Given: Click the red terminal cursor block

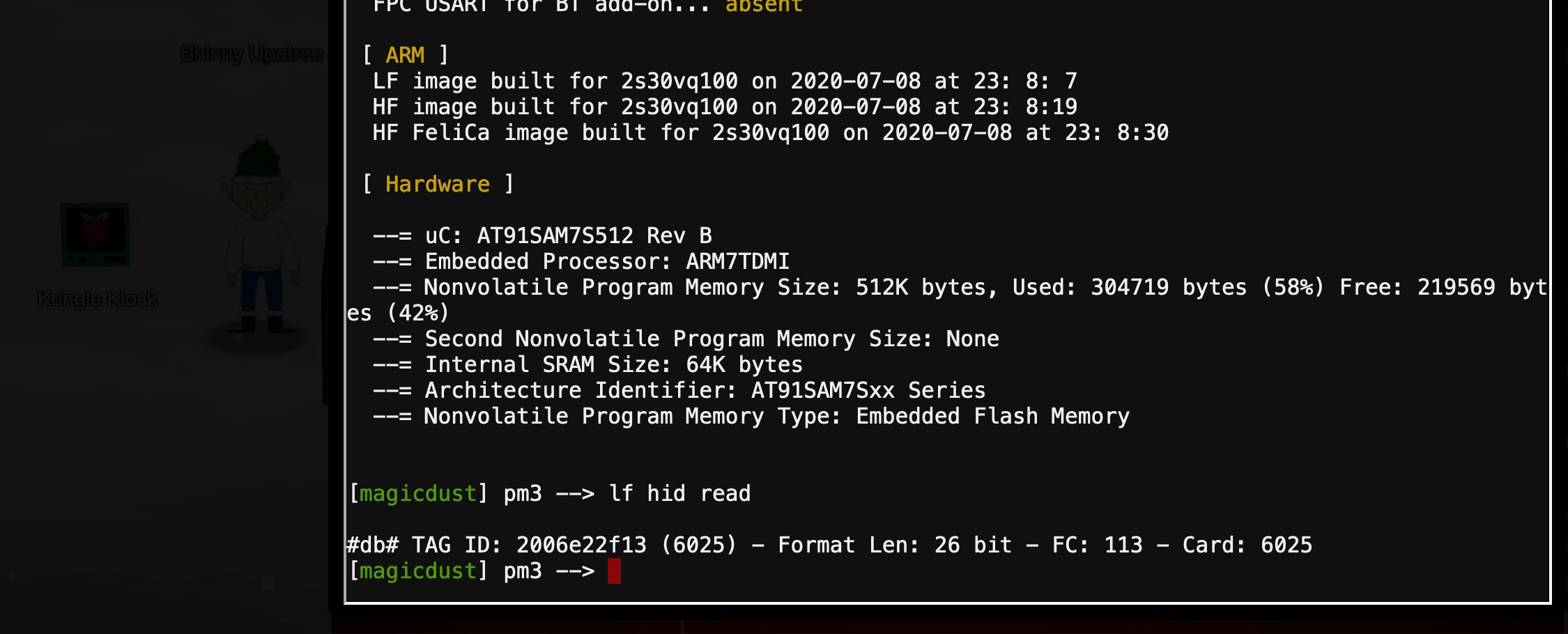Looking at the screenshot, I should click(614, 571).
